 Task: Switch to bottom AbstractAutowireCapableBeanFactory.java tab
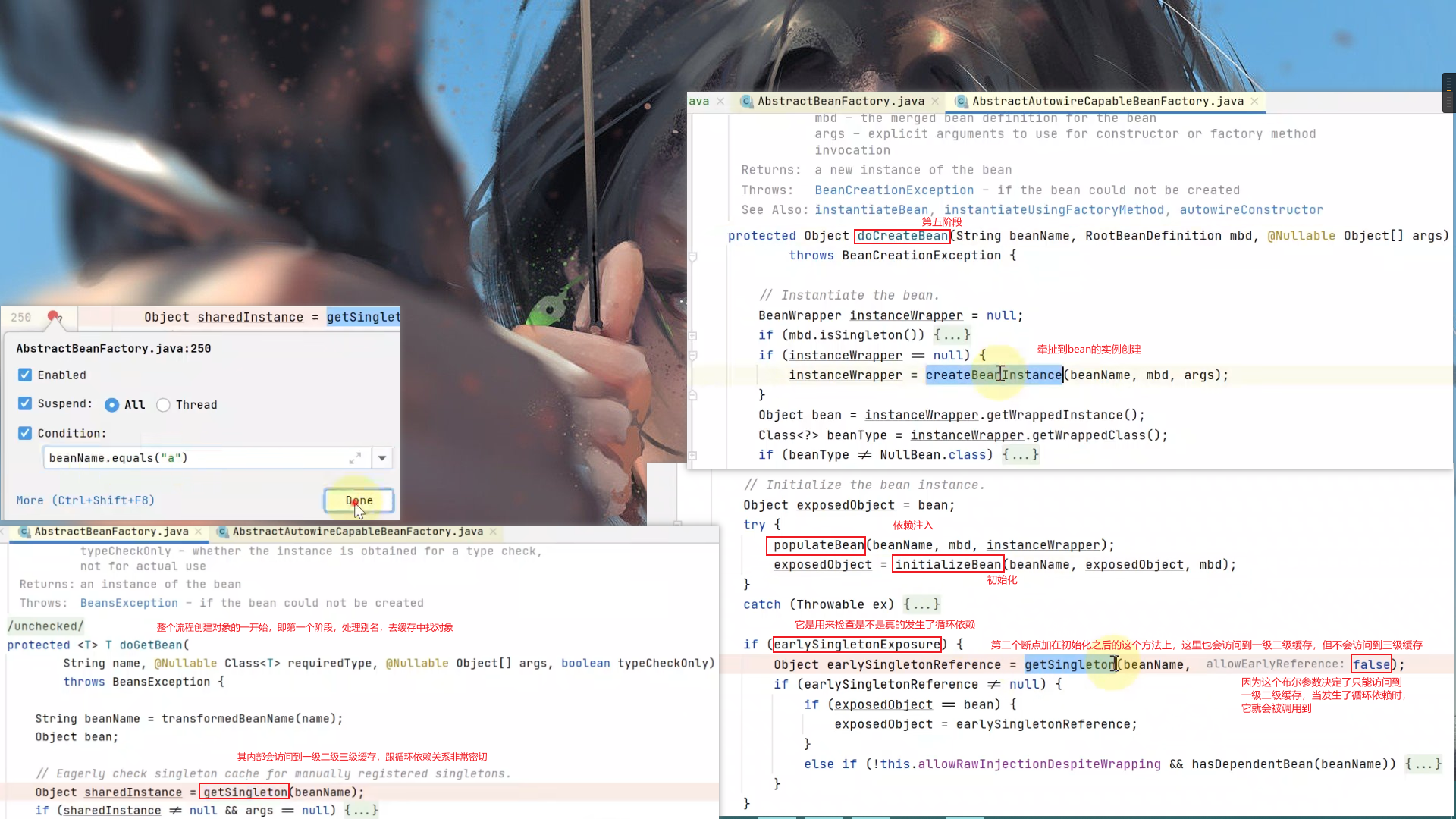point(357,532)
